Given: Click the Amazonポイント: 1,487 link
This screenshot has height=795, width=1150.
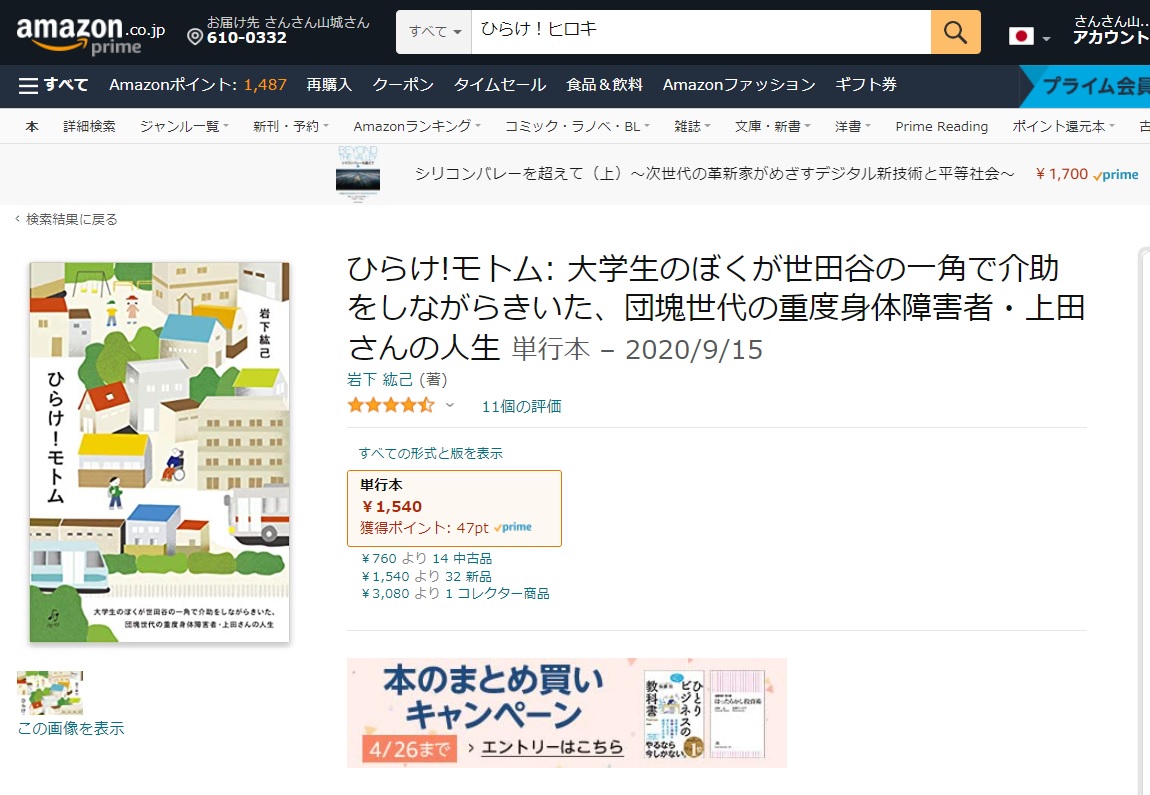Looking at the screenshot, I should [x=198, y=85].
